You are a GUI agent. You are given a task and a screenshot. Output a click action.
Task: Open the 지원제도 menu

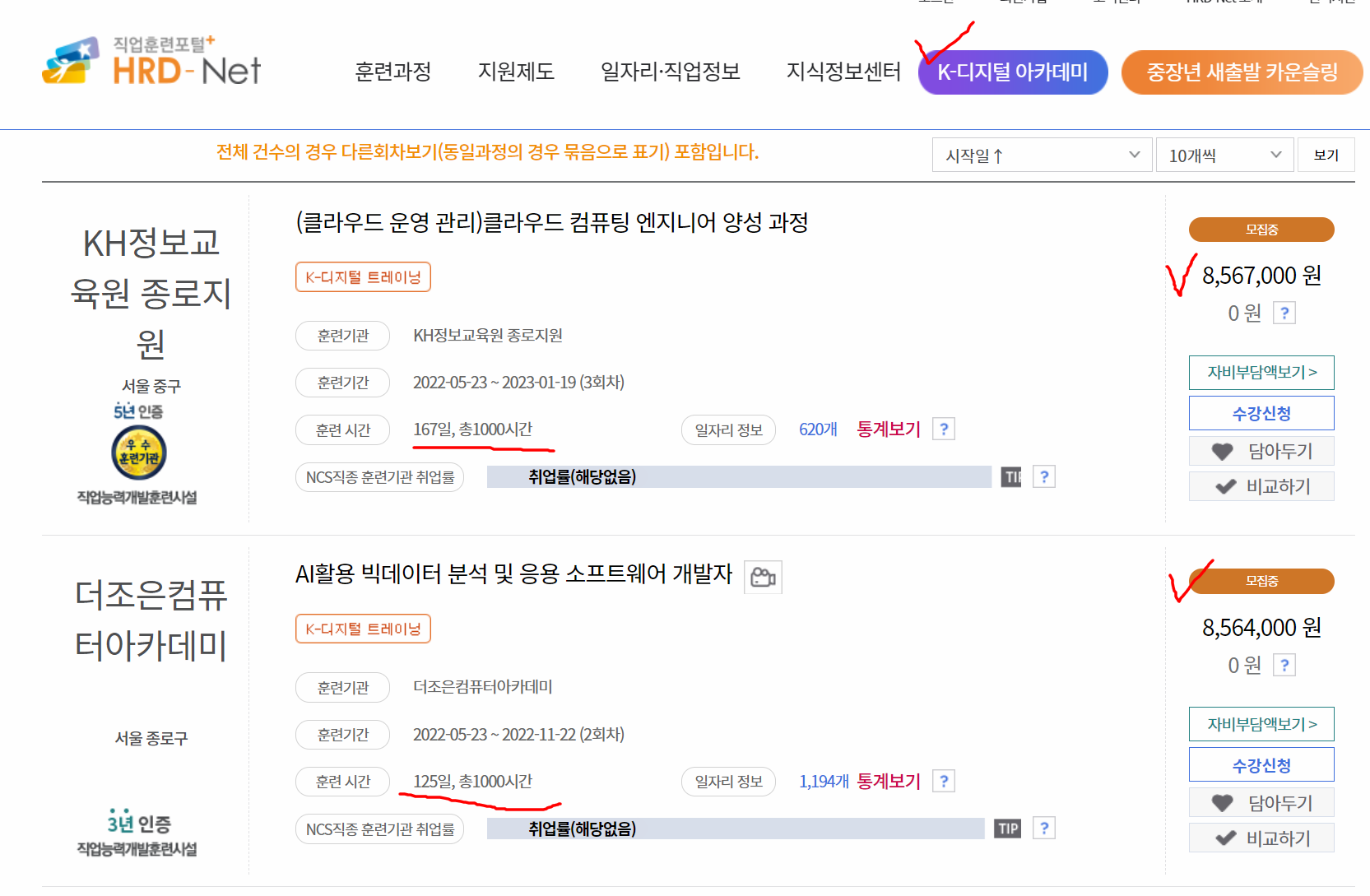[516, 72]
